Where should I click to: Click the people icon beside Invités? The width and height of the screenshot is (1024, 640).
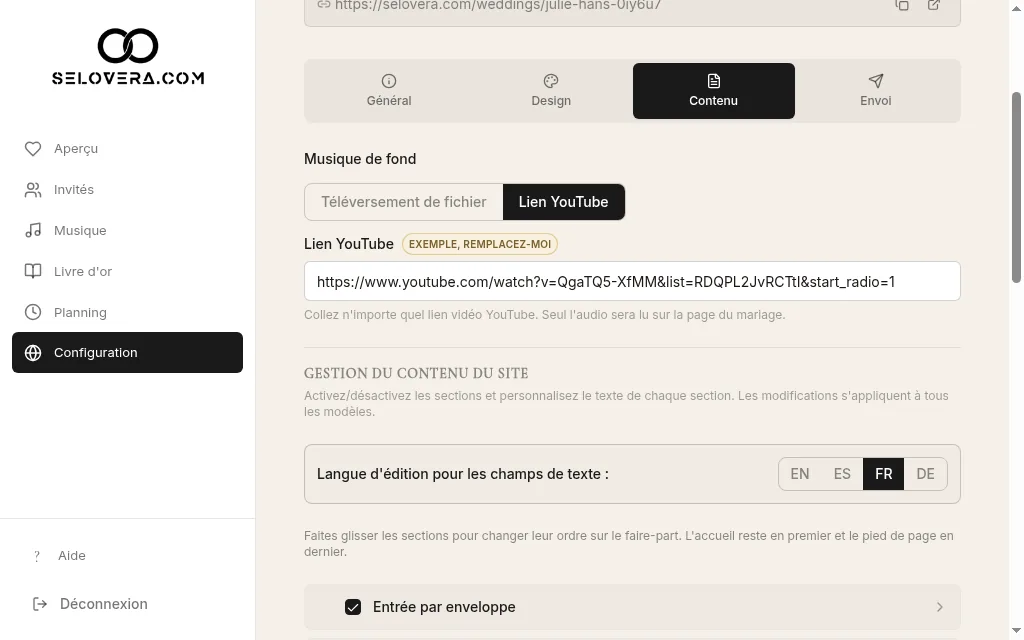(x=33, y=190)
